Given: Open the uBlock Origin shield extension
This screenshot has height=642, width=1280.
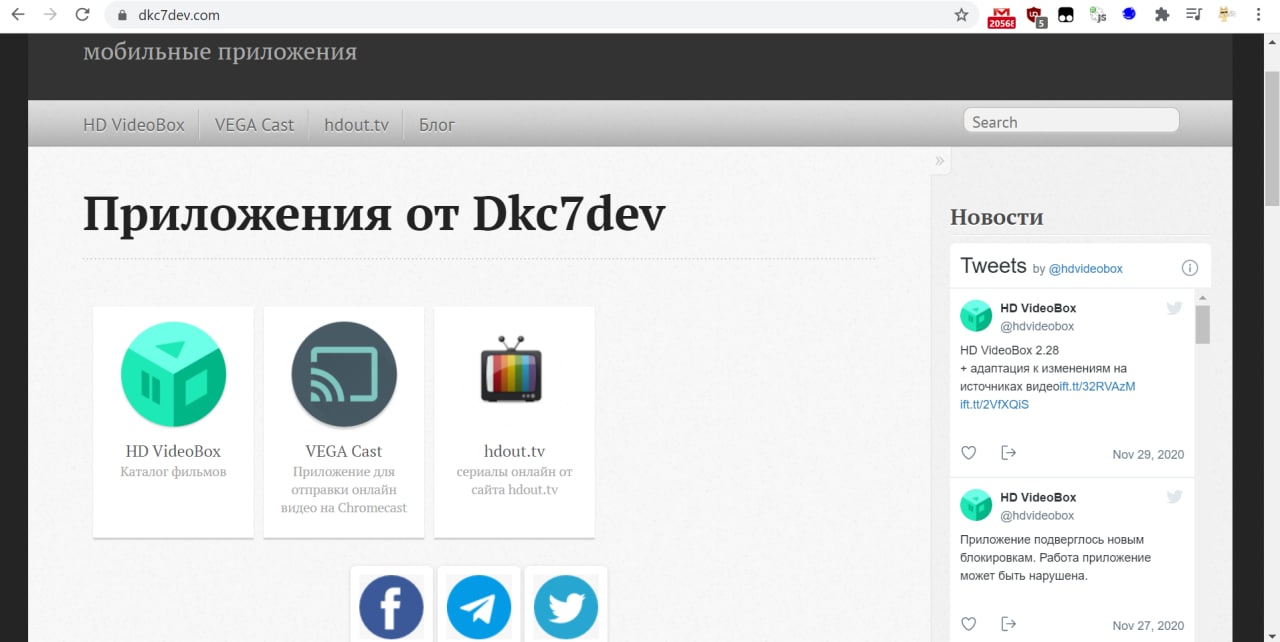Looking at the screenshot, I should point(1035,16).
